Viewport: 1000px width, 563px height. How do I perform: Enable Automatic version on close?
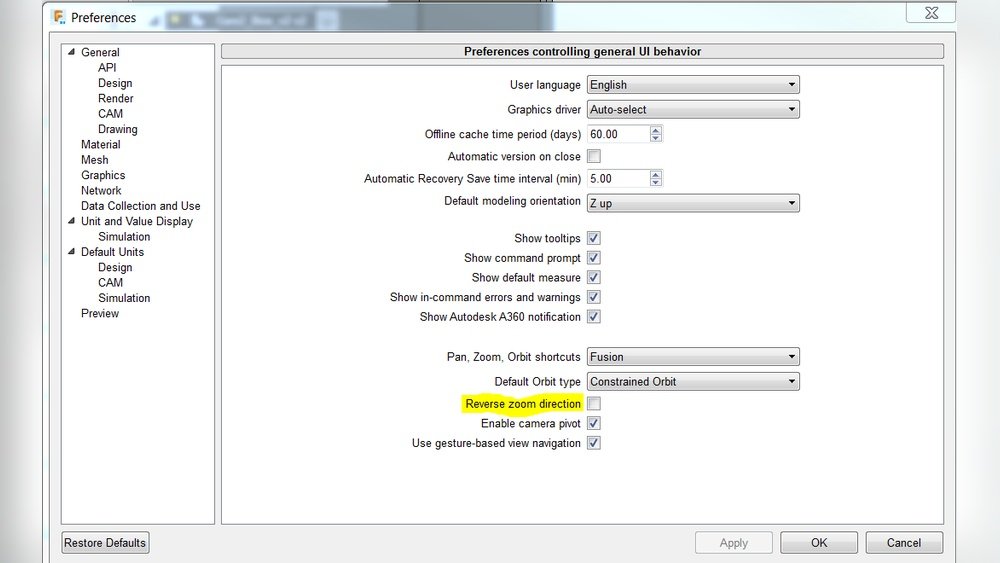point(594,156)
